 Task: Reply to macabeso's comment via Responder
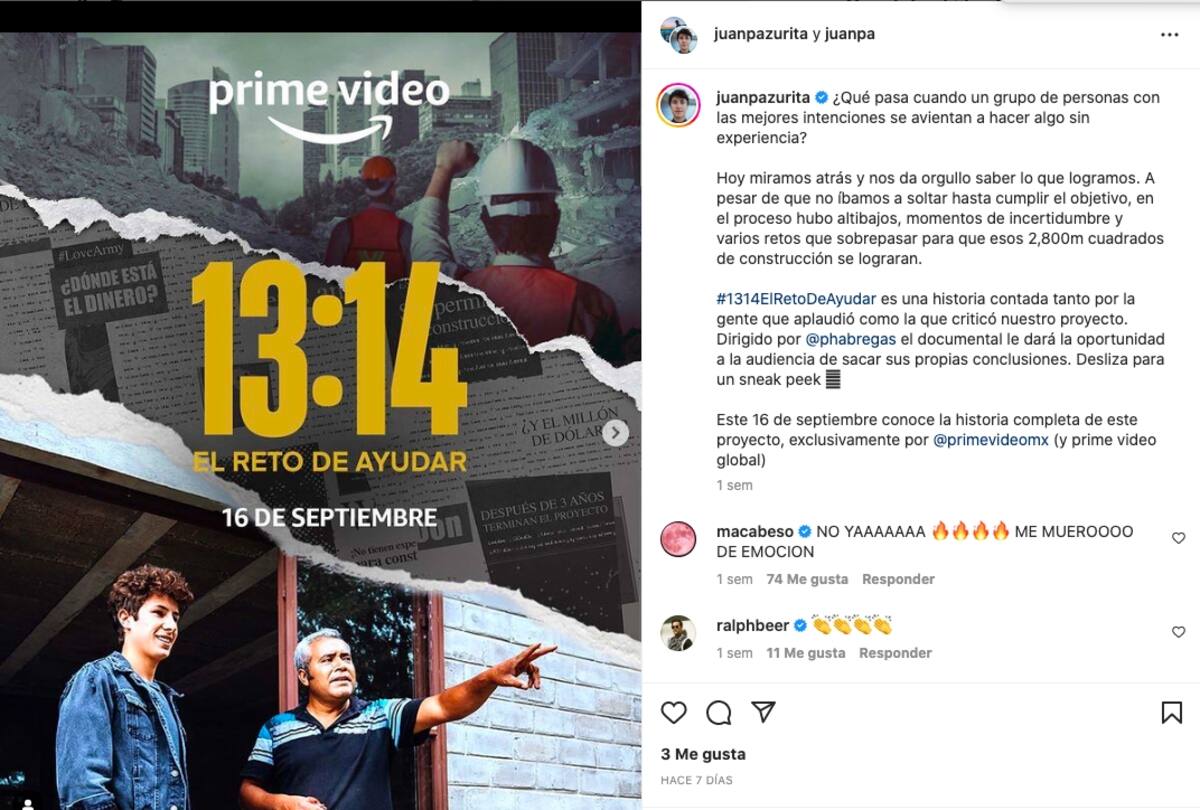pos(898,579)
